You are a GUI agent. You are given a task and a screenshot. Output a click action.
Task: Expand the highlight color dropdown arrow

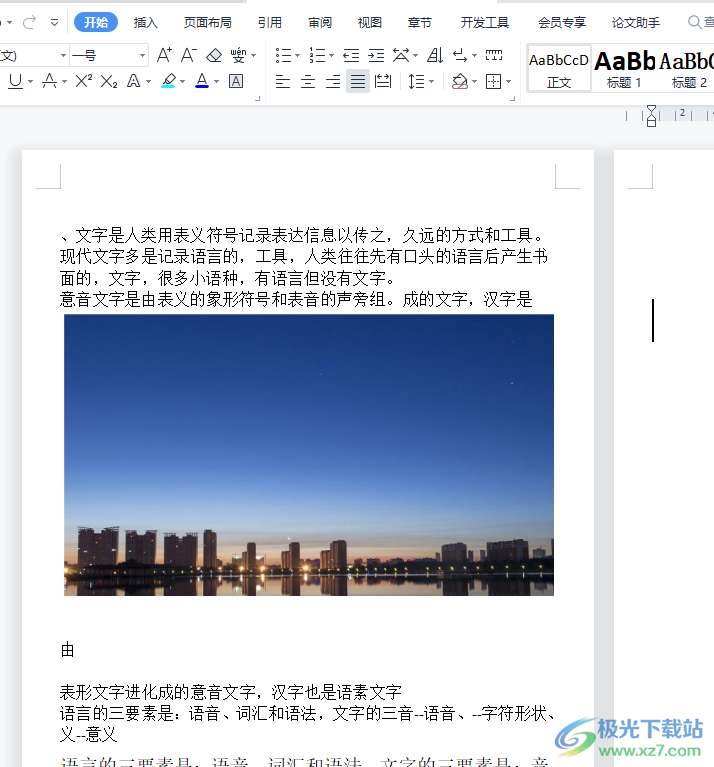(183, 82)
